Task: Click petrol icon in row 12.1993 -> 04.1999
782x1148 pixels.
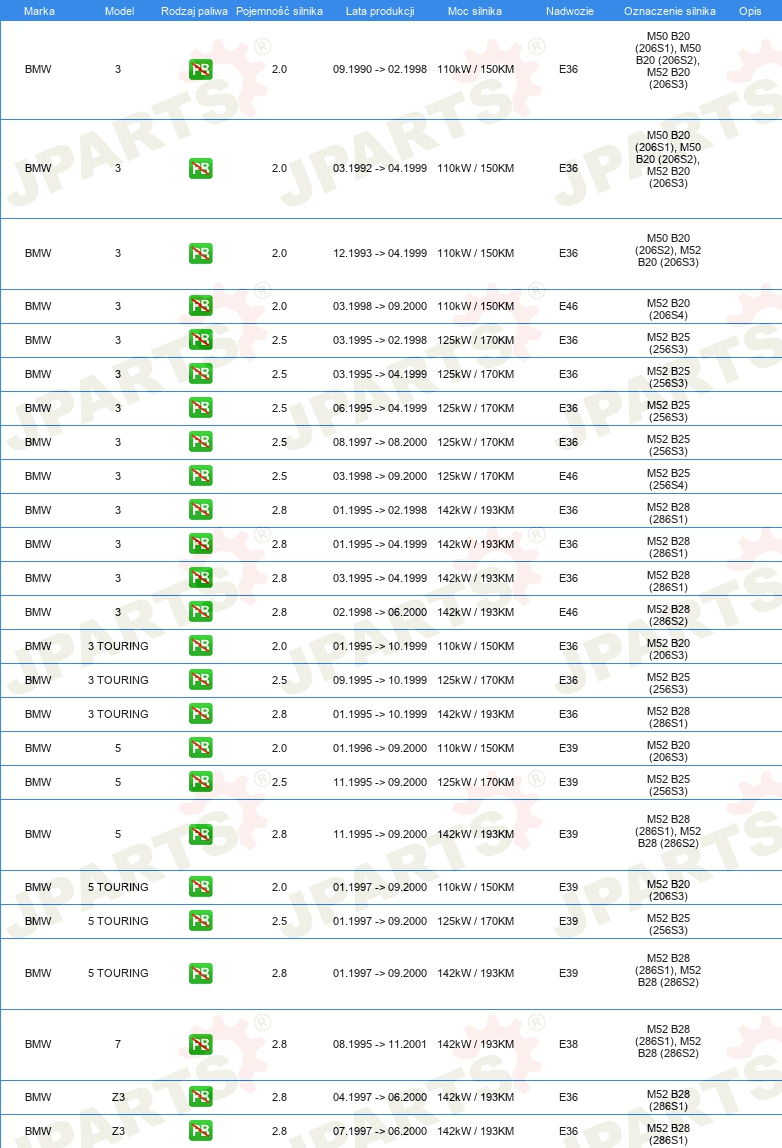Action: point(201,253)
